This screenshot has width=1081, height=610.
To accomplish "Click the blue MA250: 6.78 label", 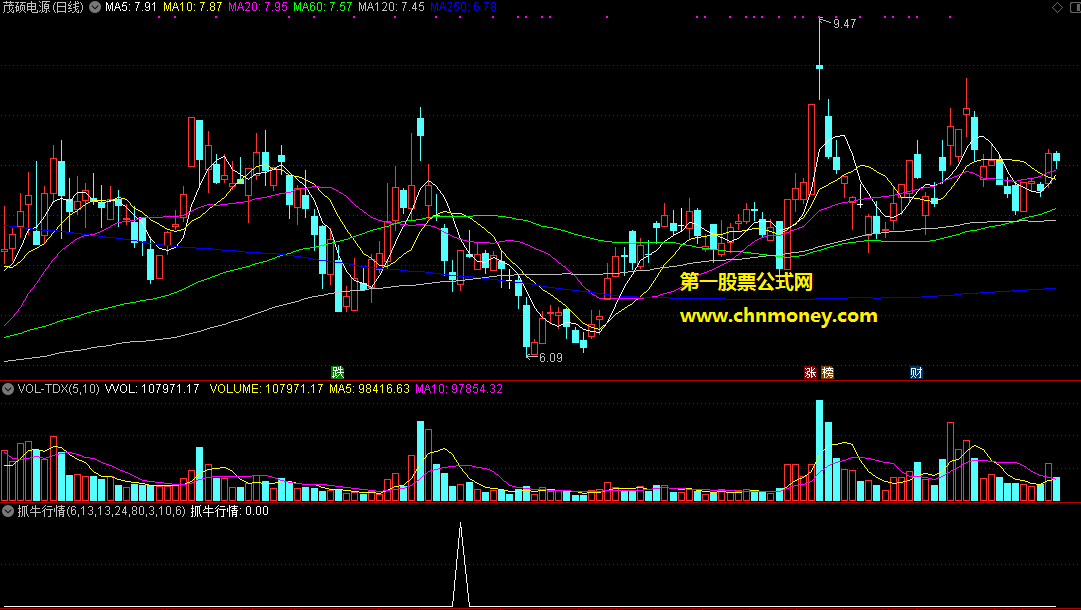I will tap(463, 7).
